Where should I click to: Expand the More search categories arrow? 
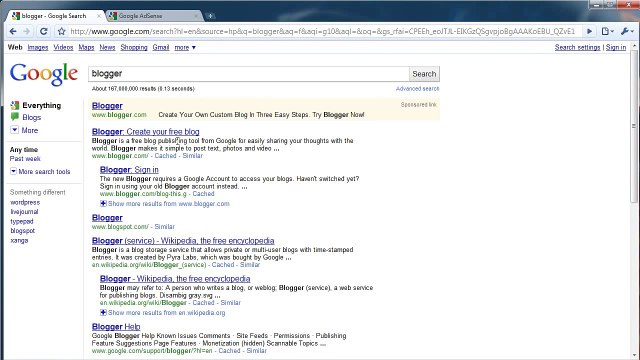14,130
